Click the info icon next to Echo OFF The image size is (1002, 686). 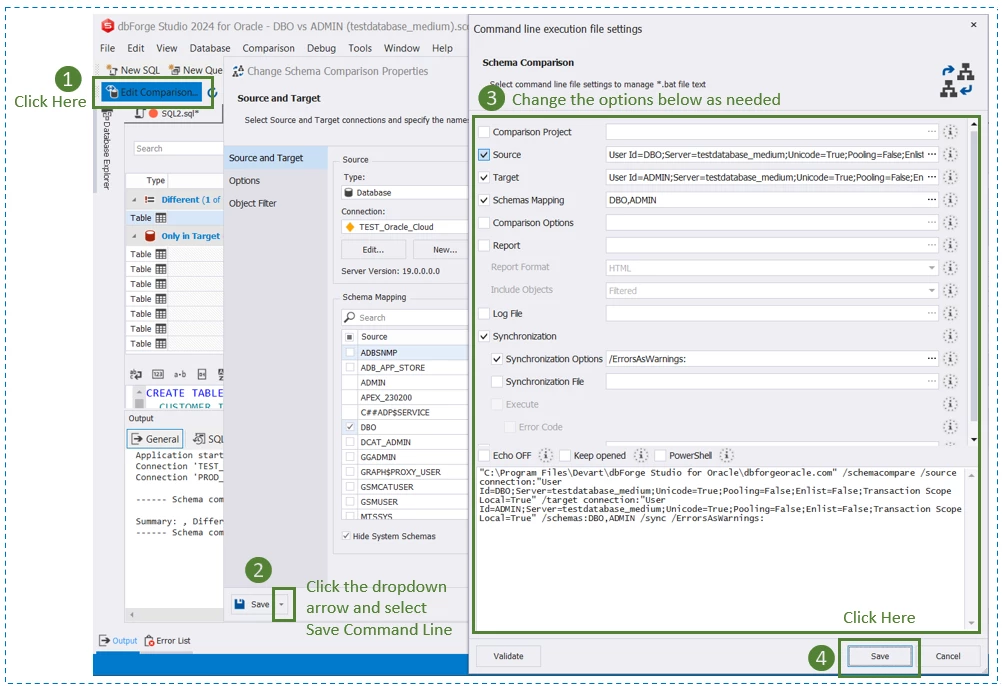pos(545,455)
